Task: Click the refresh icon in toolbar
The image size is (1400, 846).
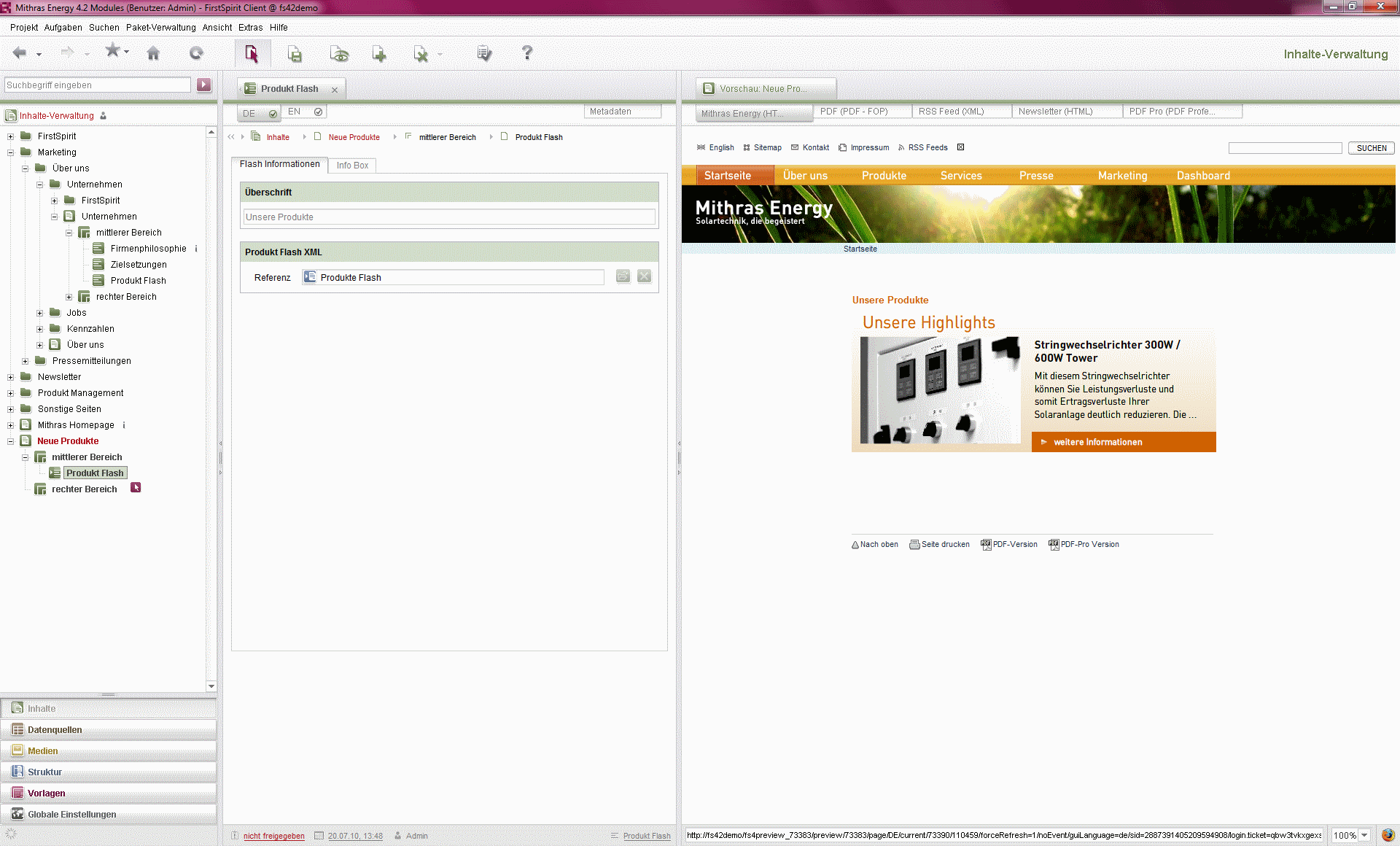Action: point(196,53)
